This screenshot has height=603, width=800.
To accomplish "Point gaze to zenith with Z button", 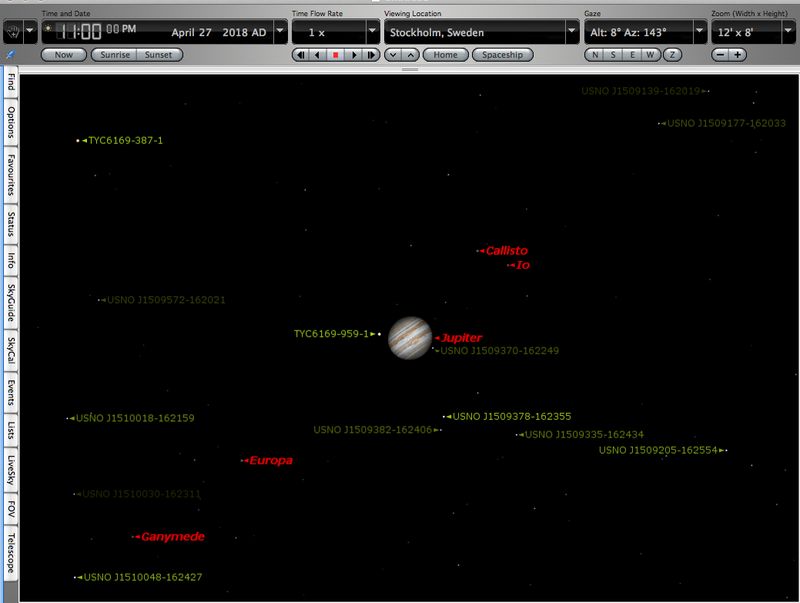I will [x=673, y=55].
